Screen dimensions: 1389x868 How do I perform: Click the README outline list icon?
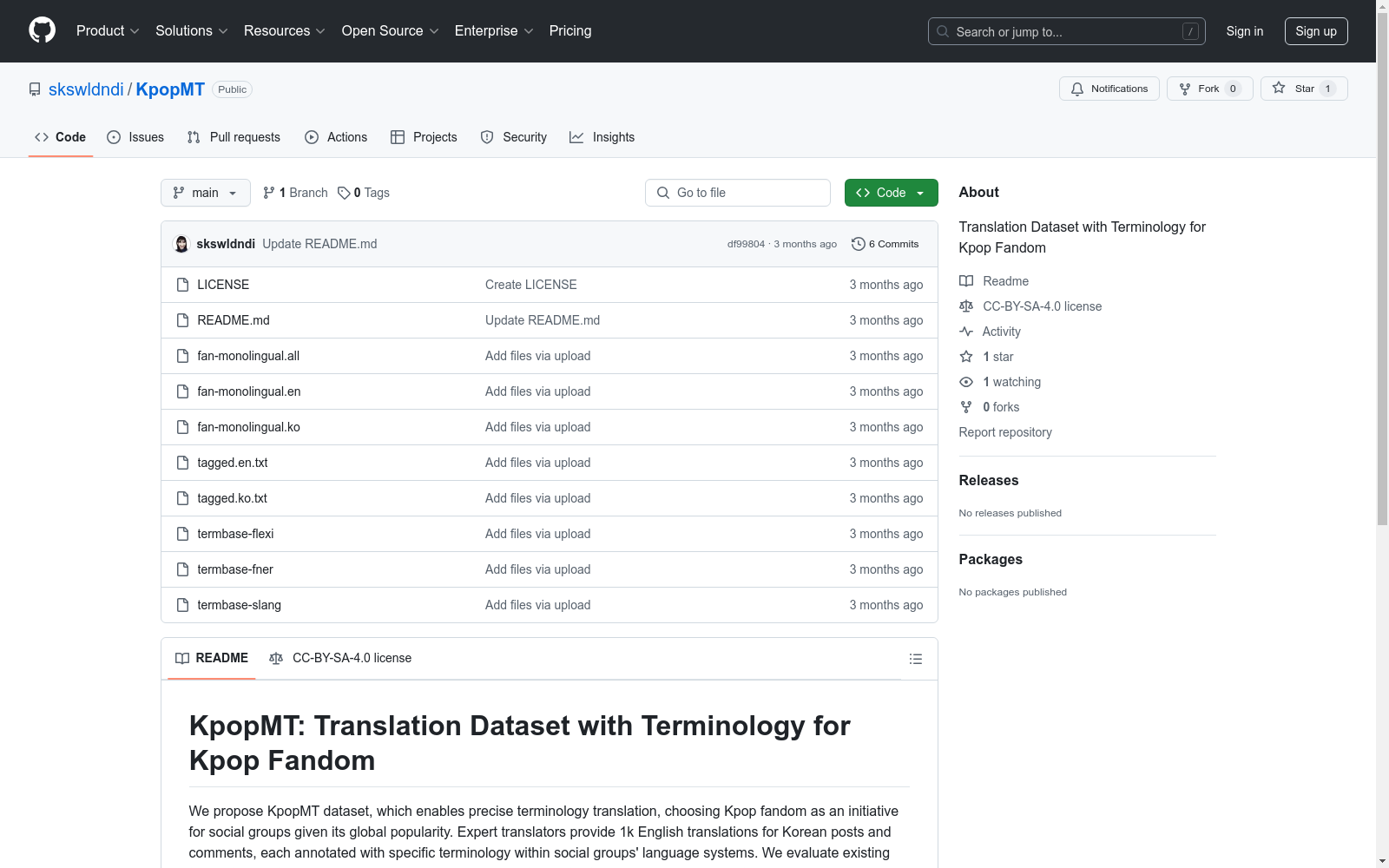tap(915, 659)
